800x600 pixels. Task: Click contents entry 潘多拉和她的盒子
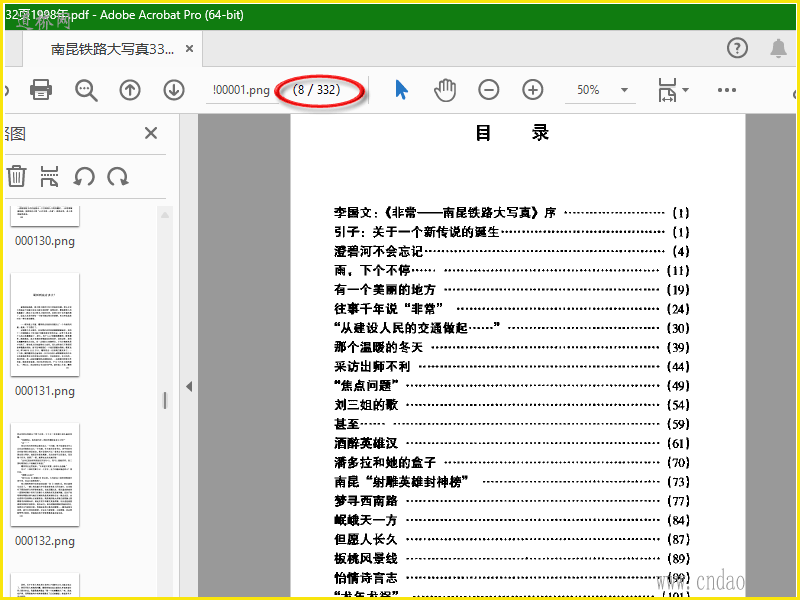click(x=385, y=463)
